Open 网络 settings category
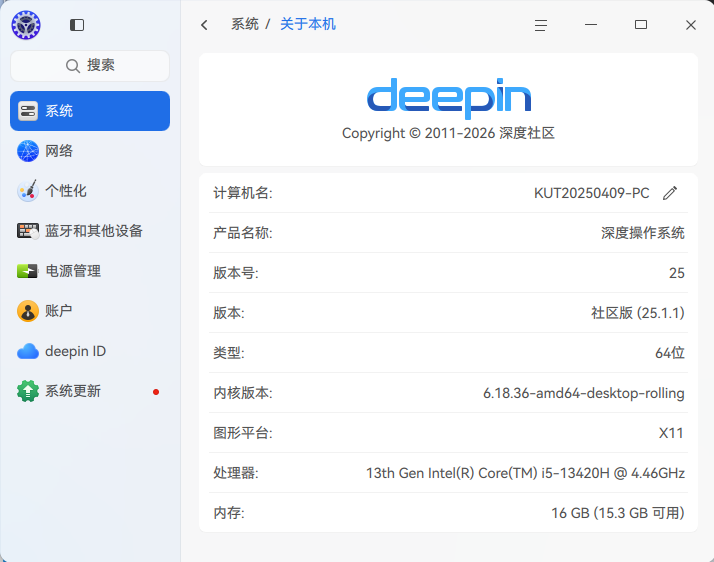714x562 pixels. pos(90,151)
